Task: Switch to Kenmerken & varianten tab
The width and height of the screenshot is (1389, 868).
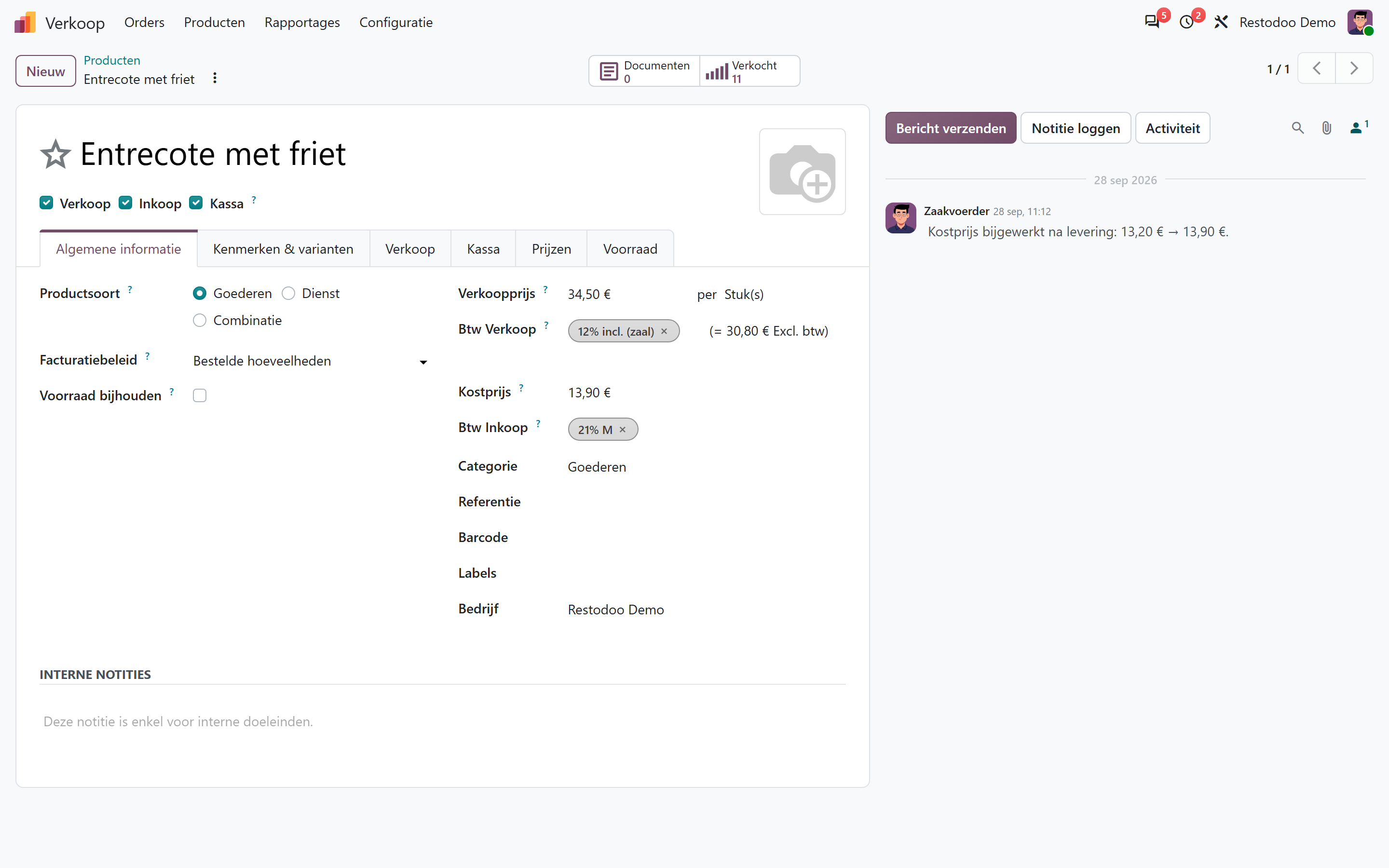Action: click(x=283, y=248)
